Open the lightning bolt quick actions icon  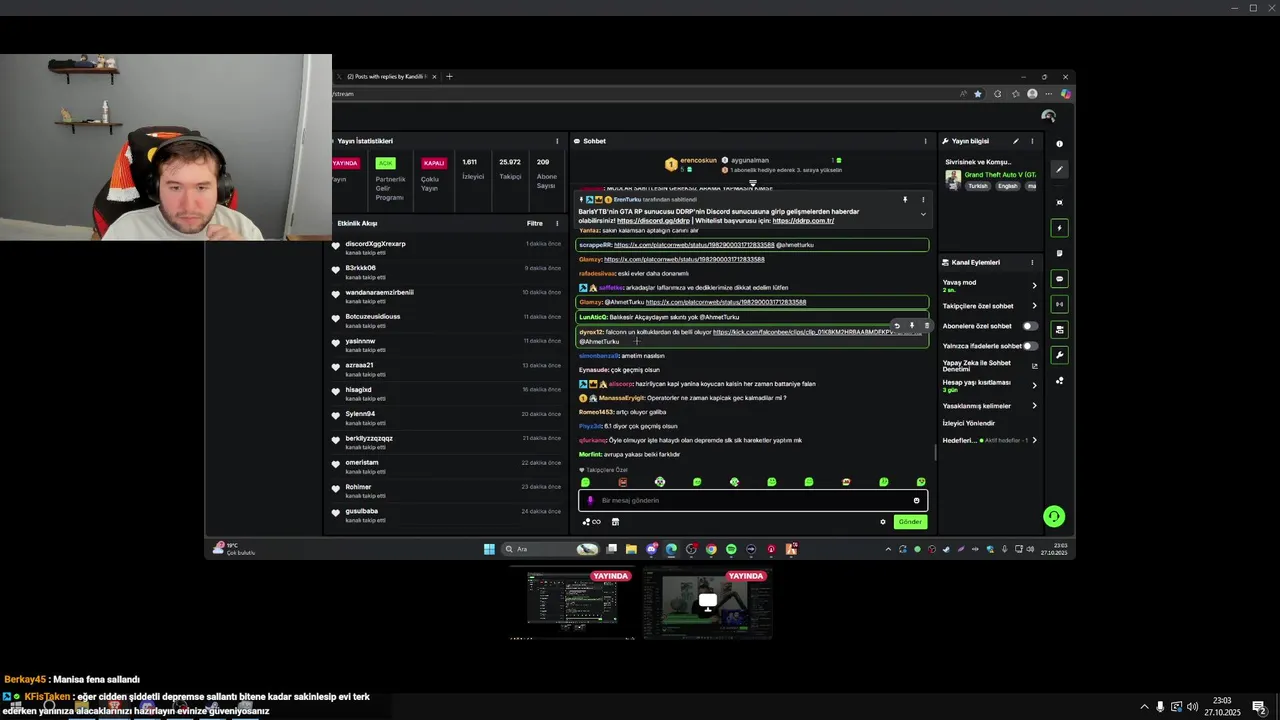pyautogui.click(x=1059, y=228)
